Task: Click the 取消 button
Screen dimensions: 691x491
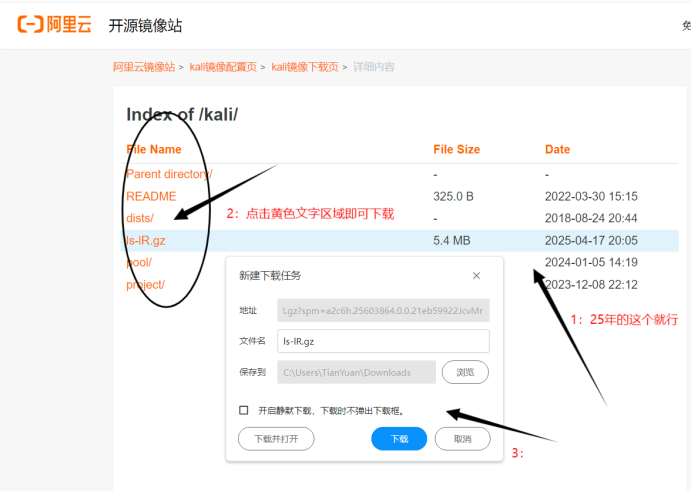Action: tap(462, 439)
